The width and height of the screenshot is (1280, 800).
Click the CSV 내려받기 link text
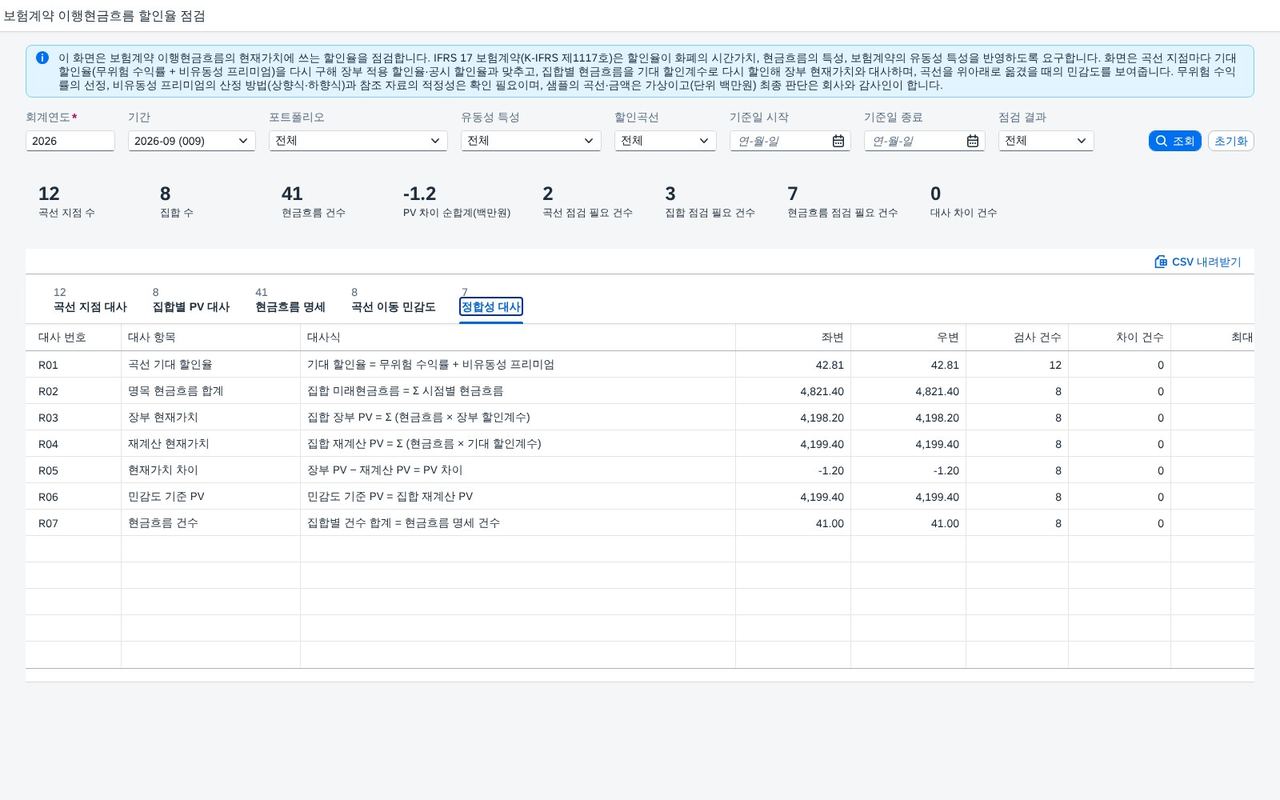[x=1206, y=262]
